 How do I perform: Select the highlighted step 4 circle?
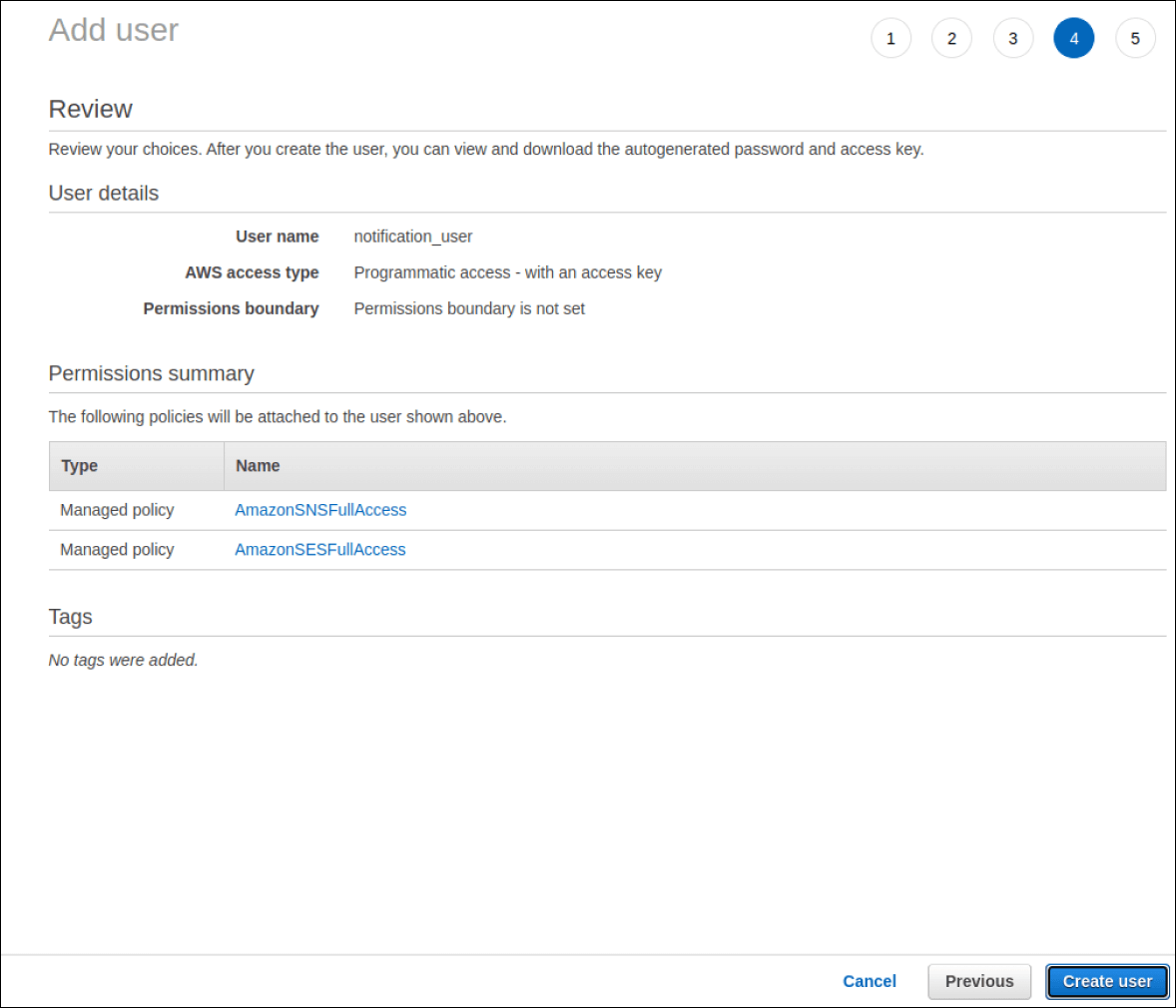point(1073,38)
